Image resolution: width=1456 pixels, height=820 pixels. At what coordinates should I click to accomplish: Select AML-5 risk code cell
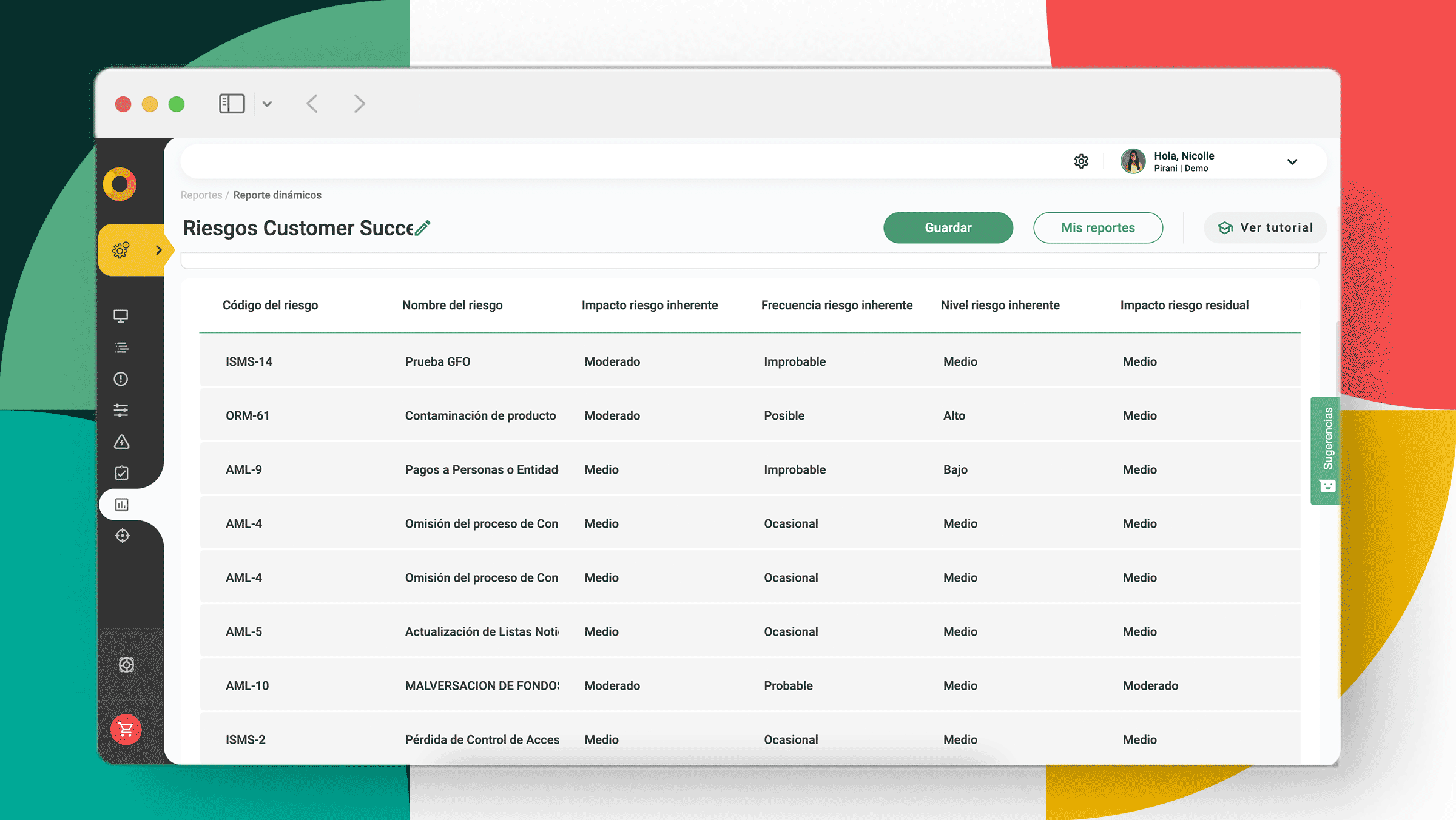pos(244,631)
